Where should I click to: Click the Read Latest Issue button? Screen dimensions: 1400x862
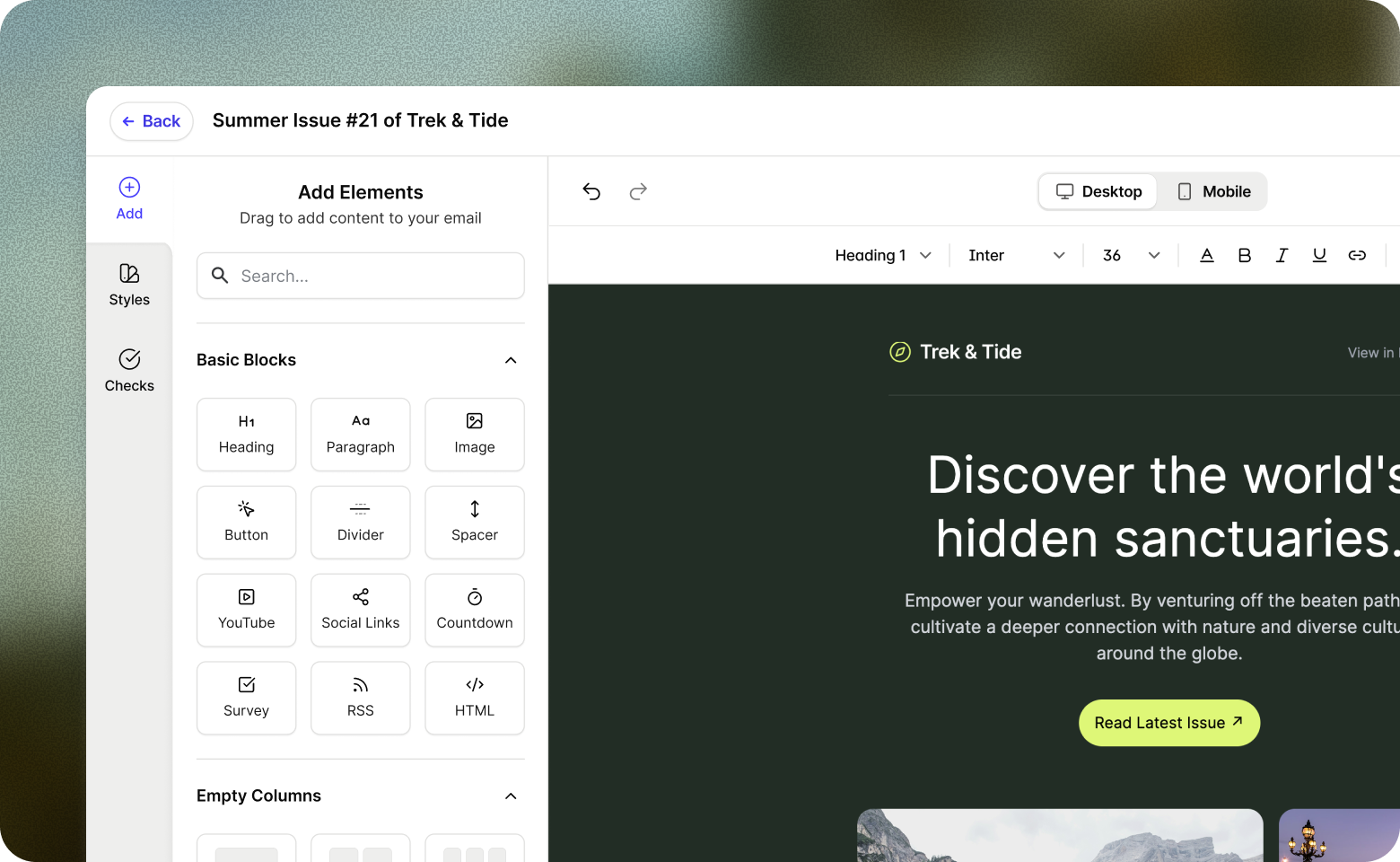(1169, 723)
